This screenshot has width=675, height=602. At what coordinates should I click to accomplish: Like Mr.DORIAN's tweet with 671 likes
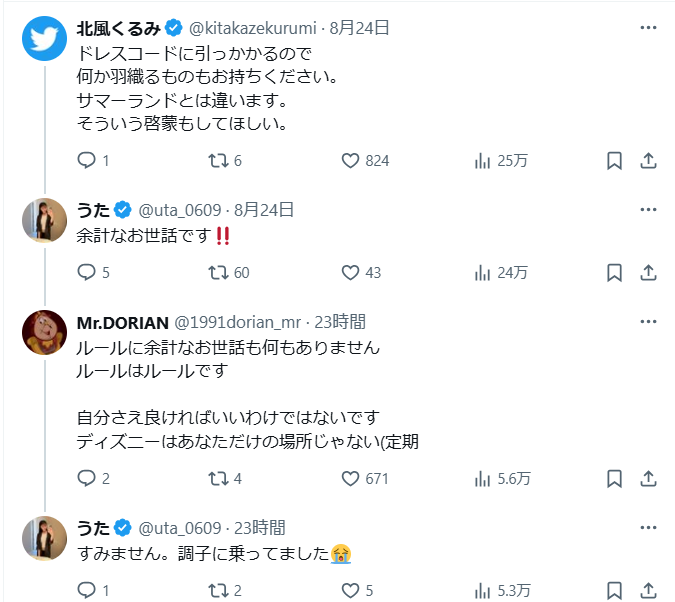(x=350, y=479)
